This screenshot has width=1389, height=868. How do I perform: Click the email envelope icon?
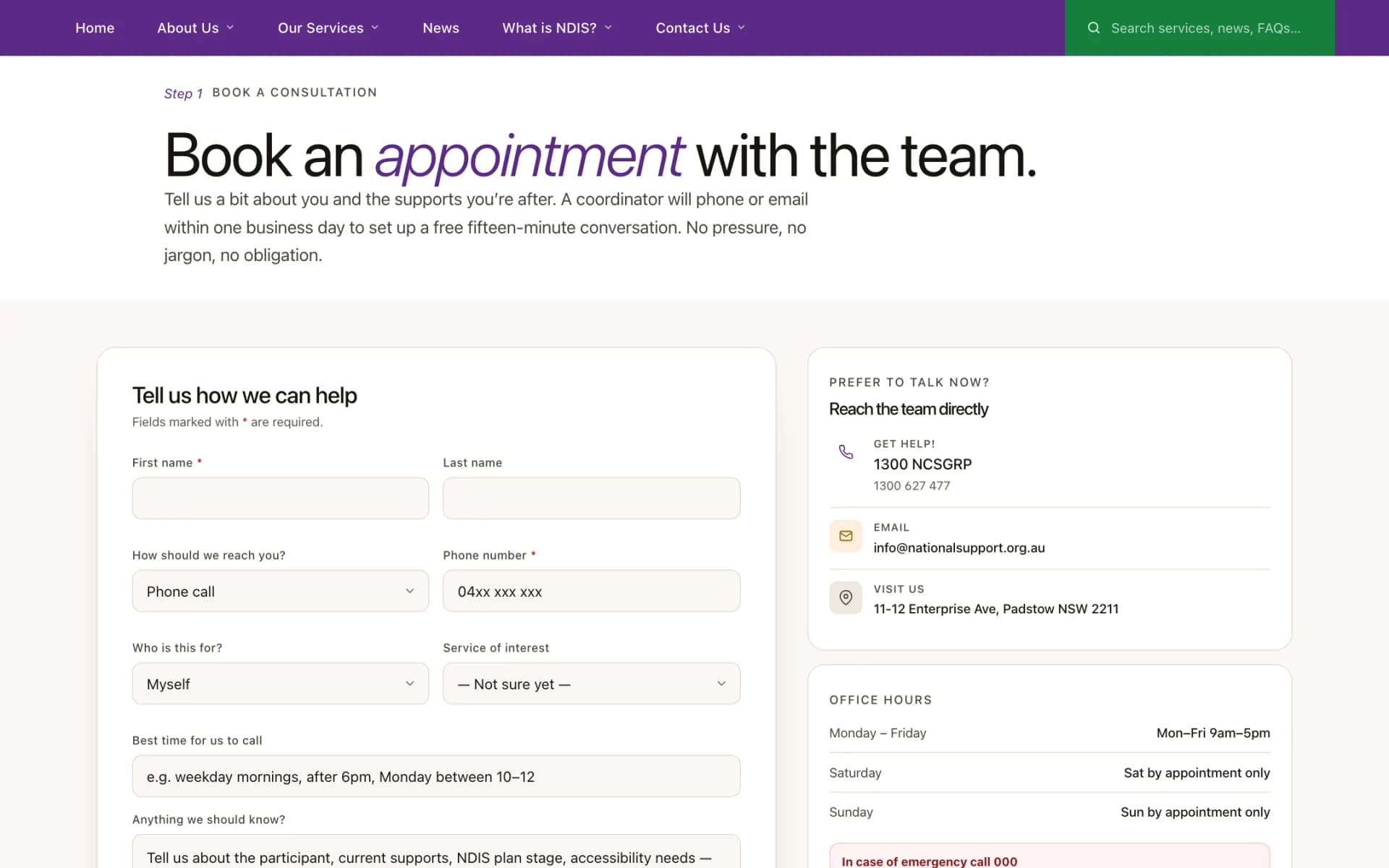(x=846, y=536)
